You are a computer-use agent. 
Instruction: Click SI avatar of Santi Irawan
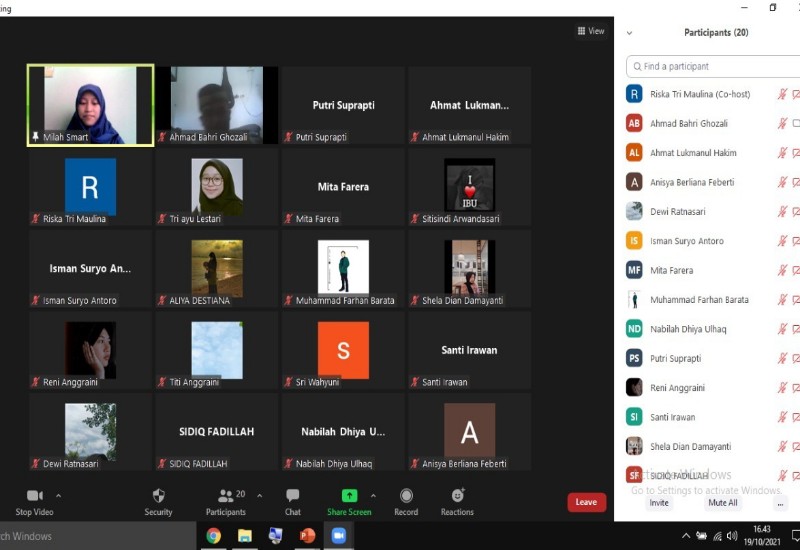[634, 417]
